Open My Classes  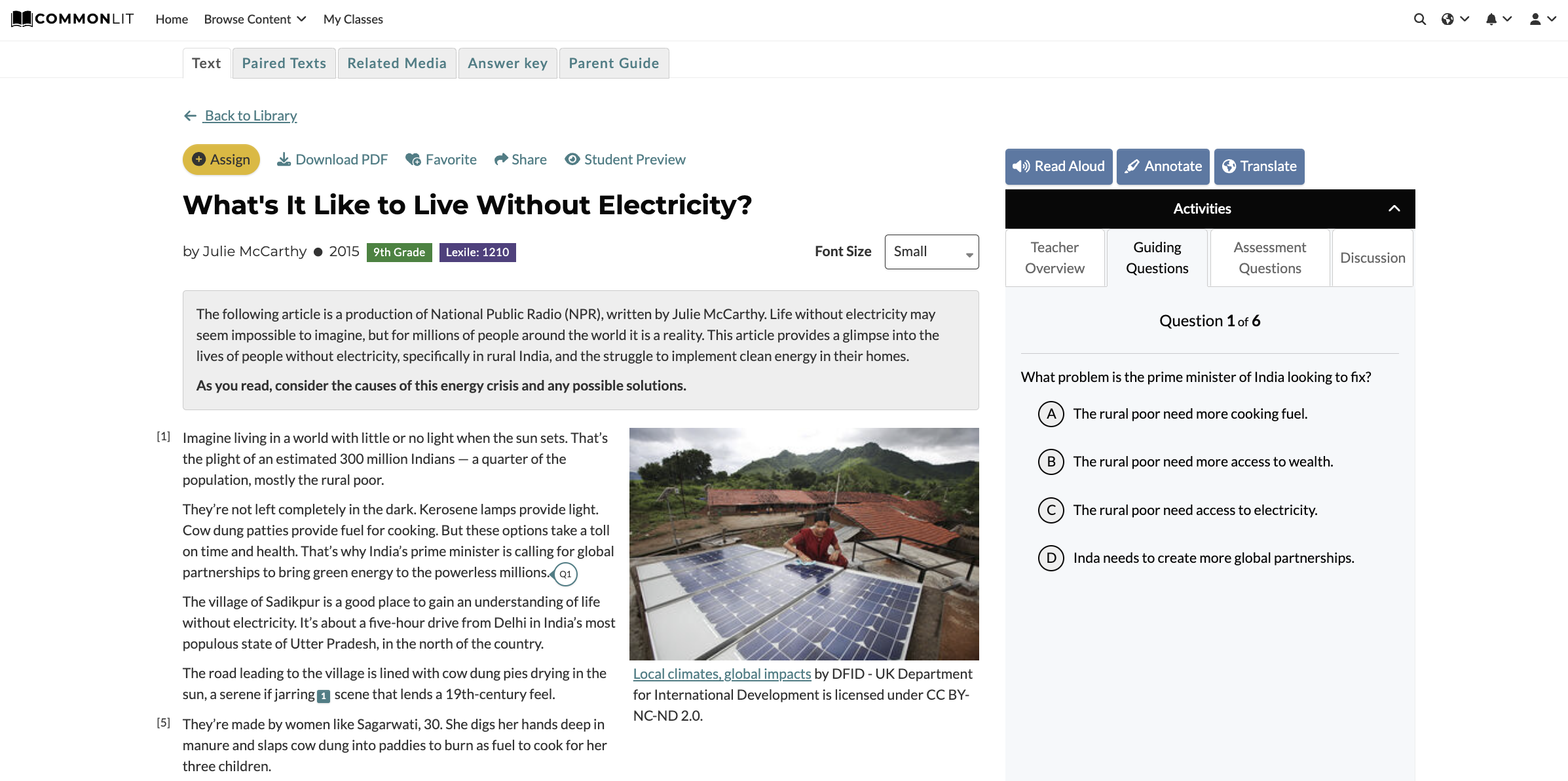tap(353, 19)
